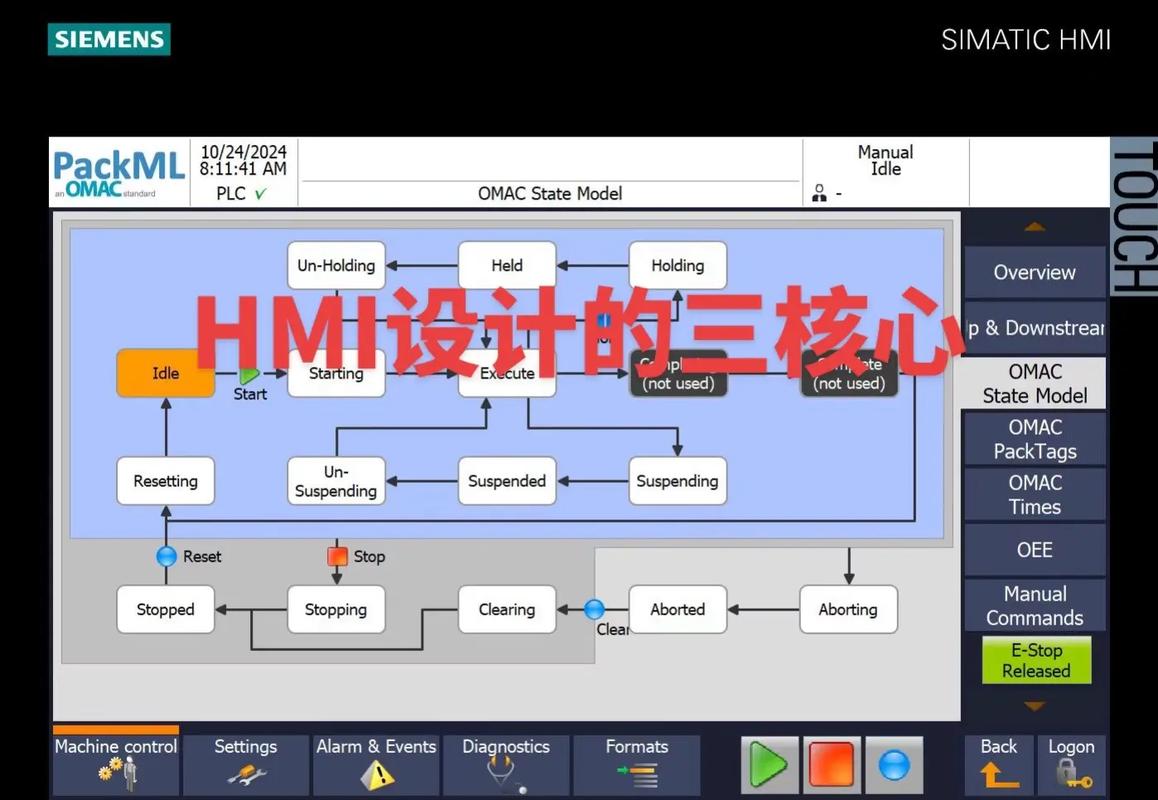Select the Holding state box

(x=677, y=265)
